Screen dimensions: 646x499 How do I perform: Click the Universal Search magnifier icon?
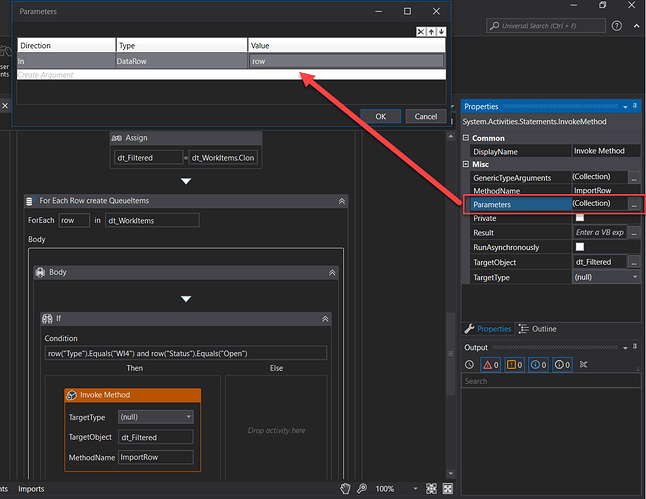pos(494,26)
